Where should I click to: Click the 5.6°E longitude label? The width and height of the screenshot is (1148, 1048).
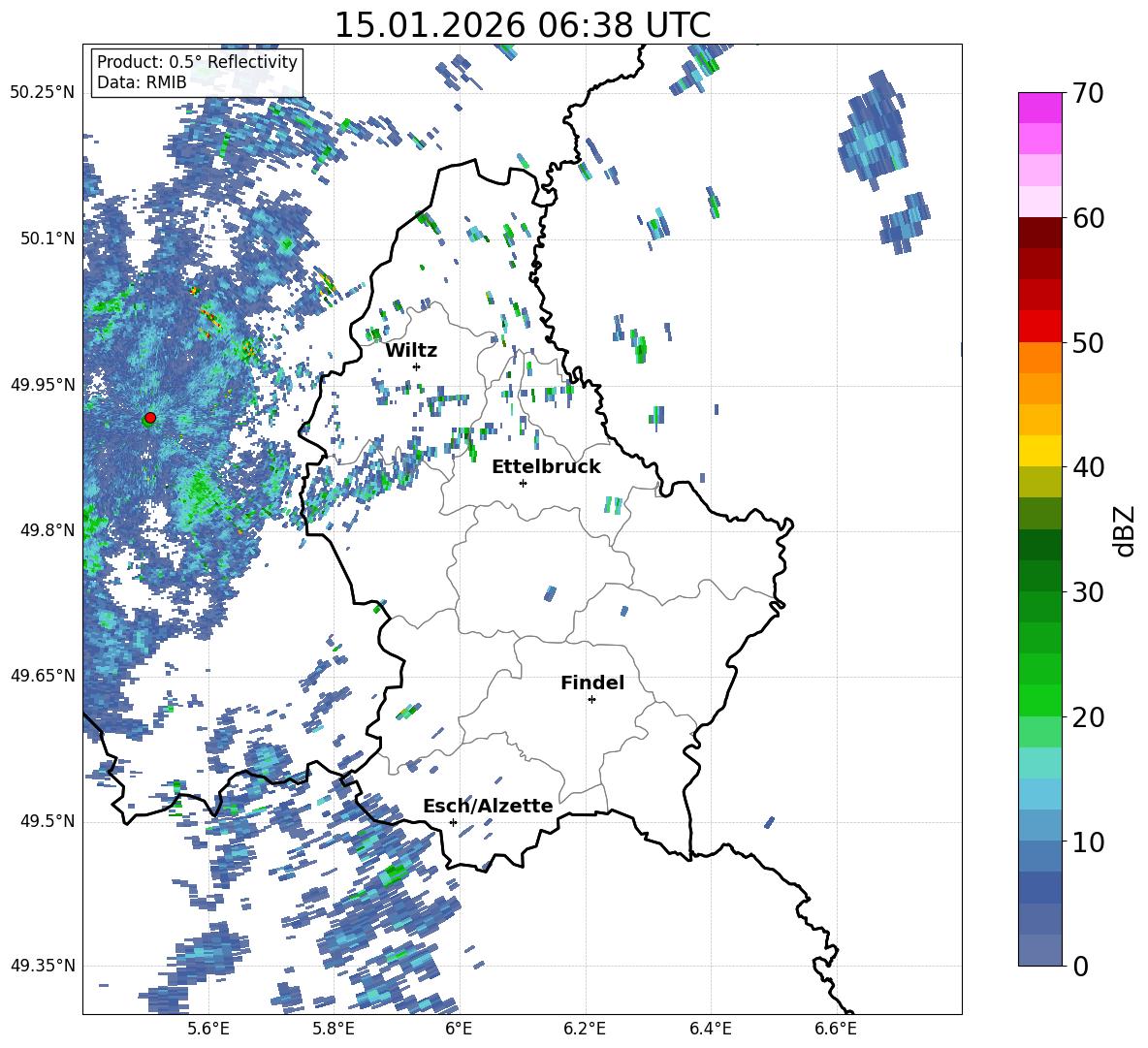point(208,1030)
